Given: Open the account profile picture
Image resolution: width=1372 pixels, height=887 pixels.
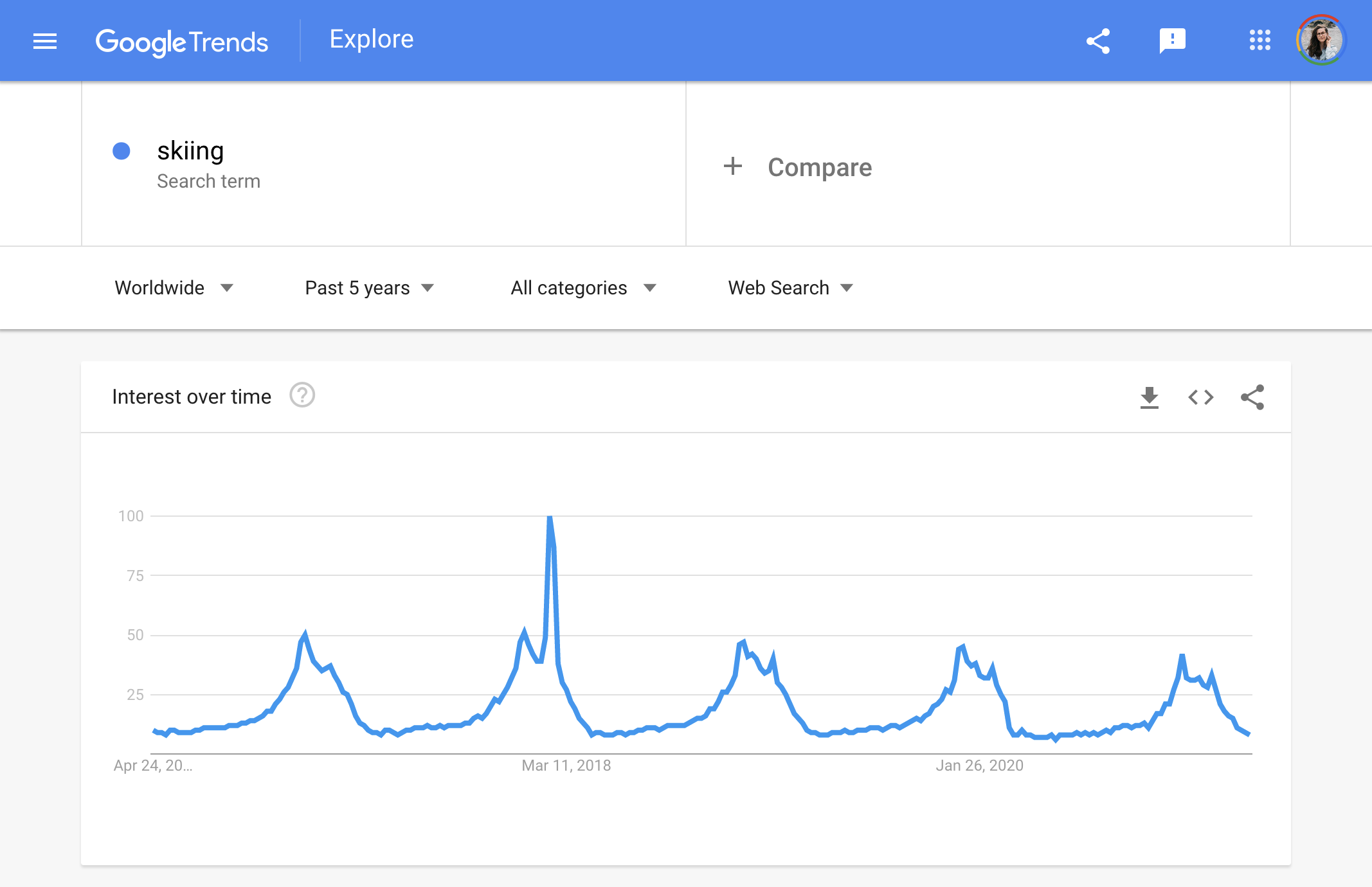Looking at the screenshot, I should [1321, 40].
